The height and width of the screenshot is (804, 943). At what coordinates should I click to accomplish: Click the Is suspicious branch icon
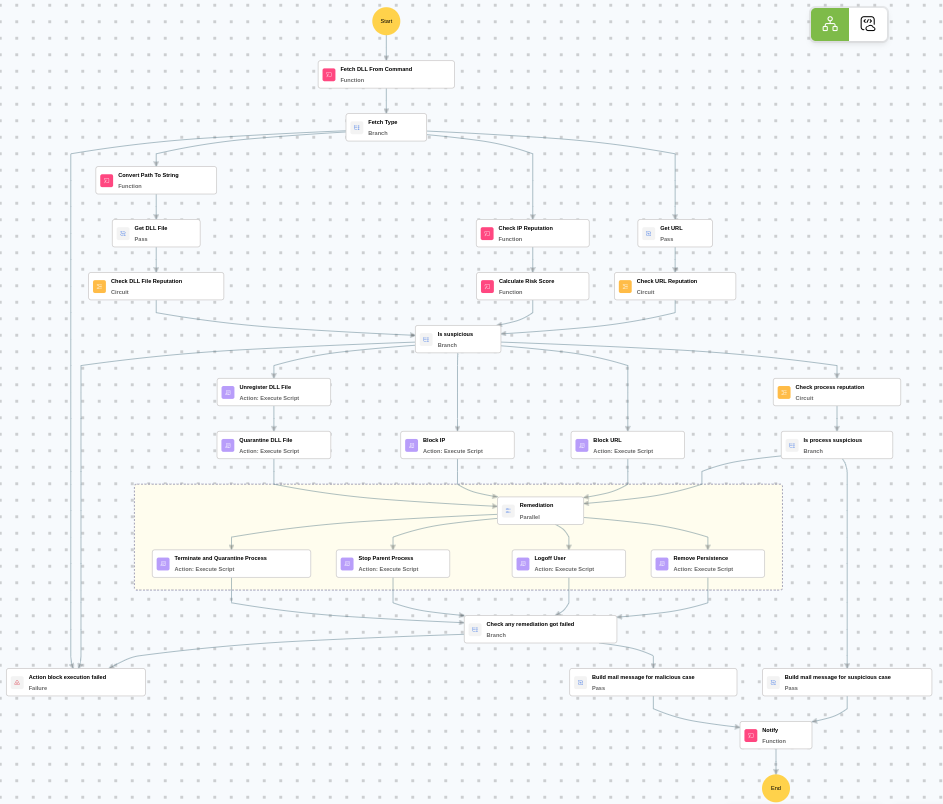coord(426,339)
